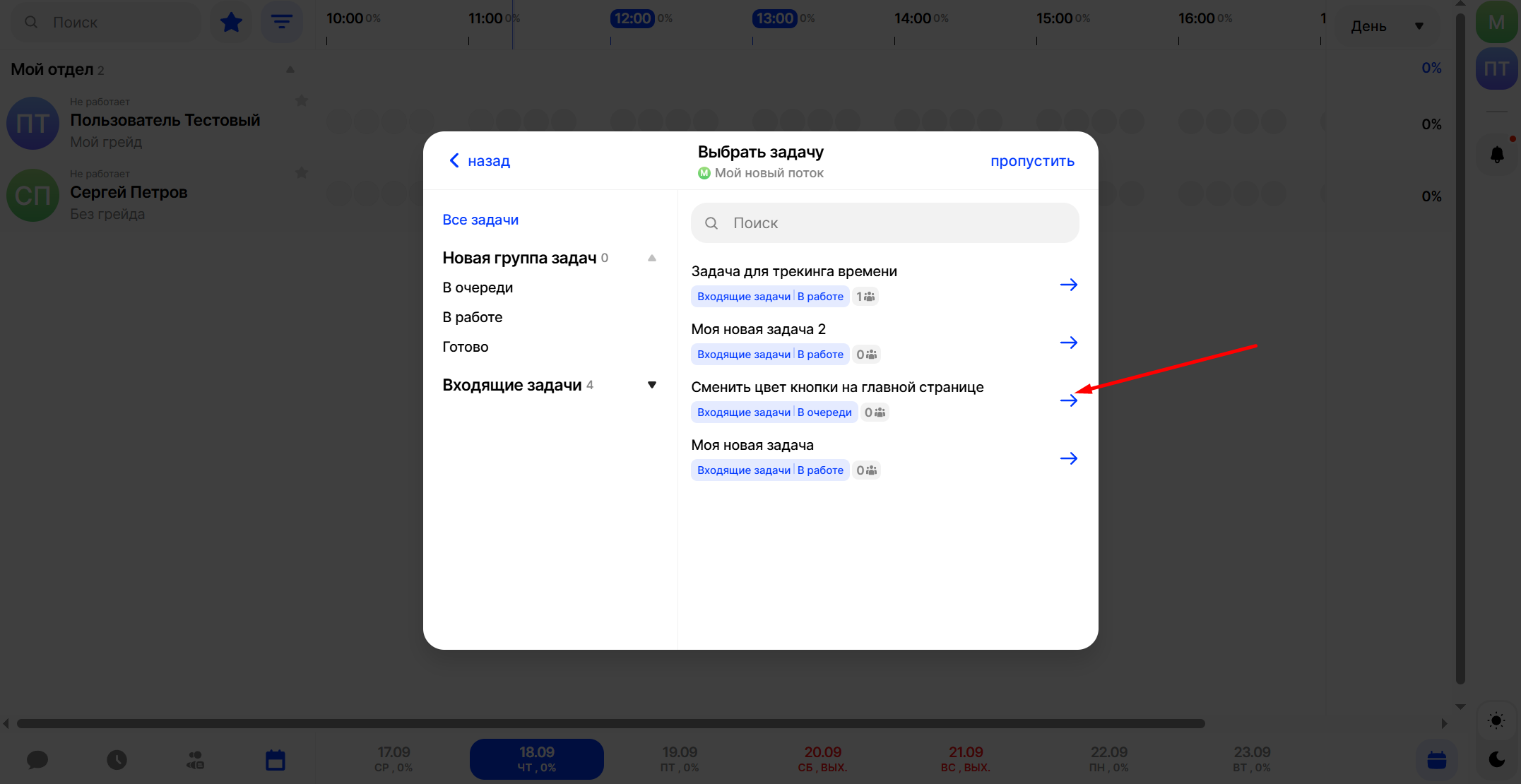Click the clock icon in bottom bar
Viewport: 1521px width, 784px height.
[117, 760]
